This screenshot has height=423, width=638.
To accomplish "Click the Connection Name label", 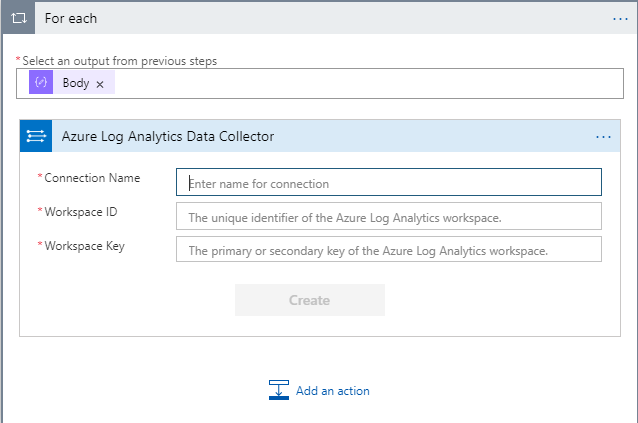I will (x=92, y=178).
